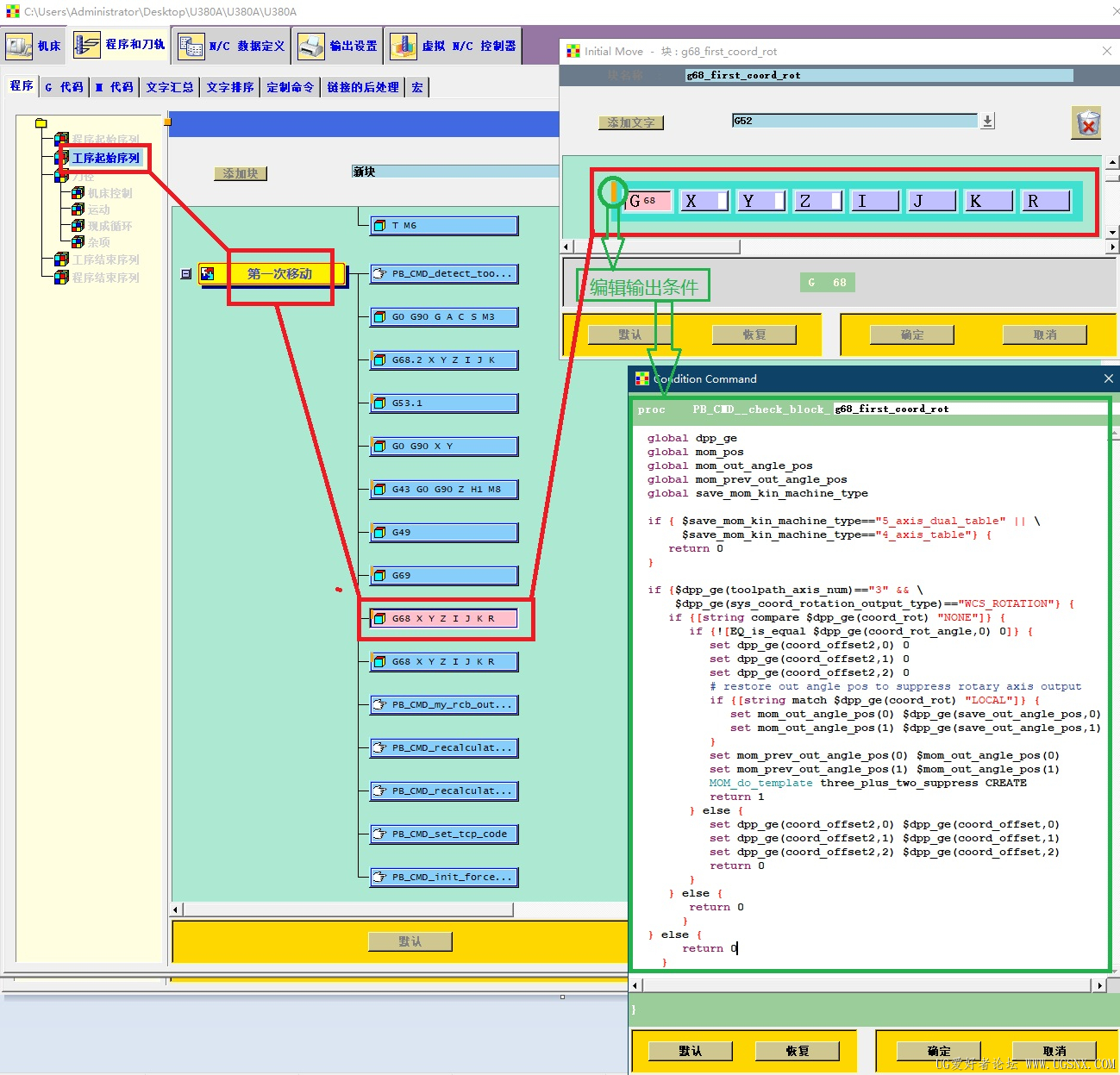Screen dimensions: 1120x1075
Task: Select the 工序起始序列 tree node
Action: click(x=105, y=158)
